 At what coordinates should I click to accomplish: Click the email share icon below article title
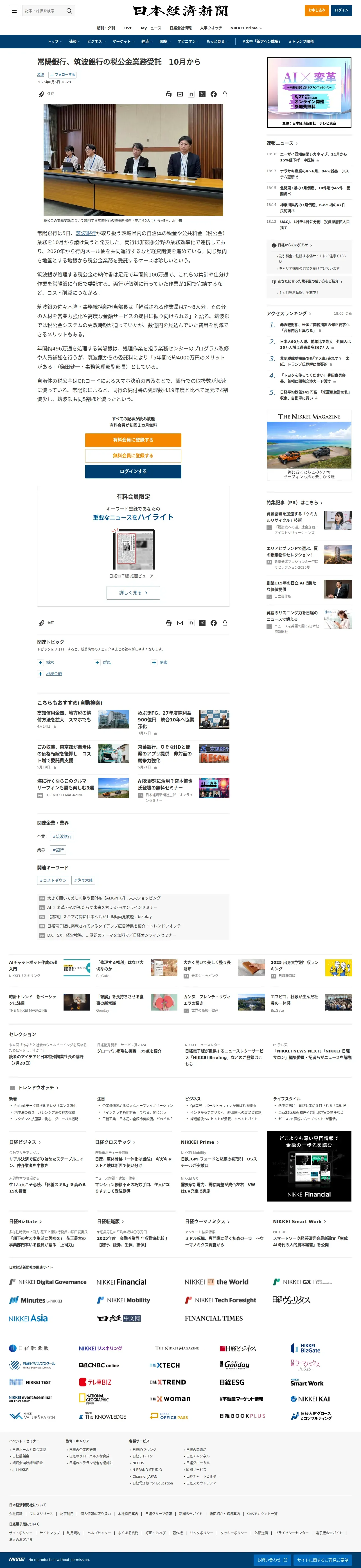pyautogui.click(x=180, y=94)
